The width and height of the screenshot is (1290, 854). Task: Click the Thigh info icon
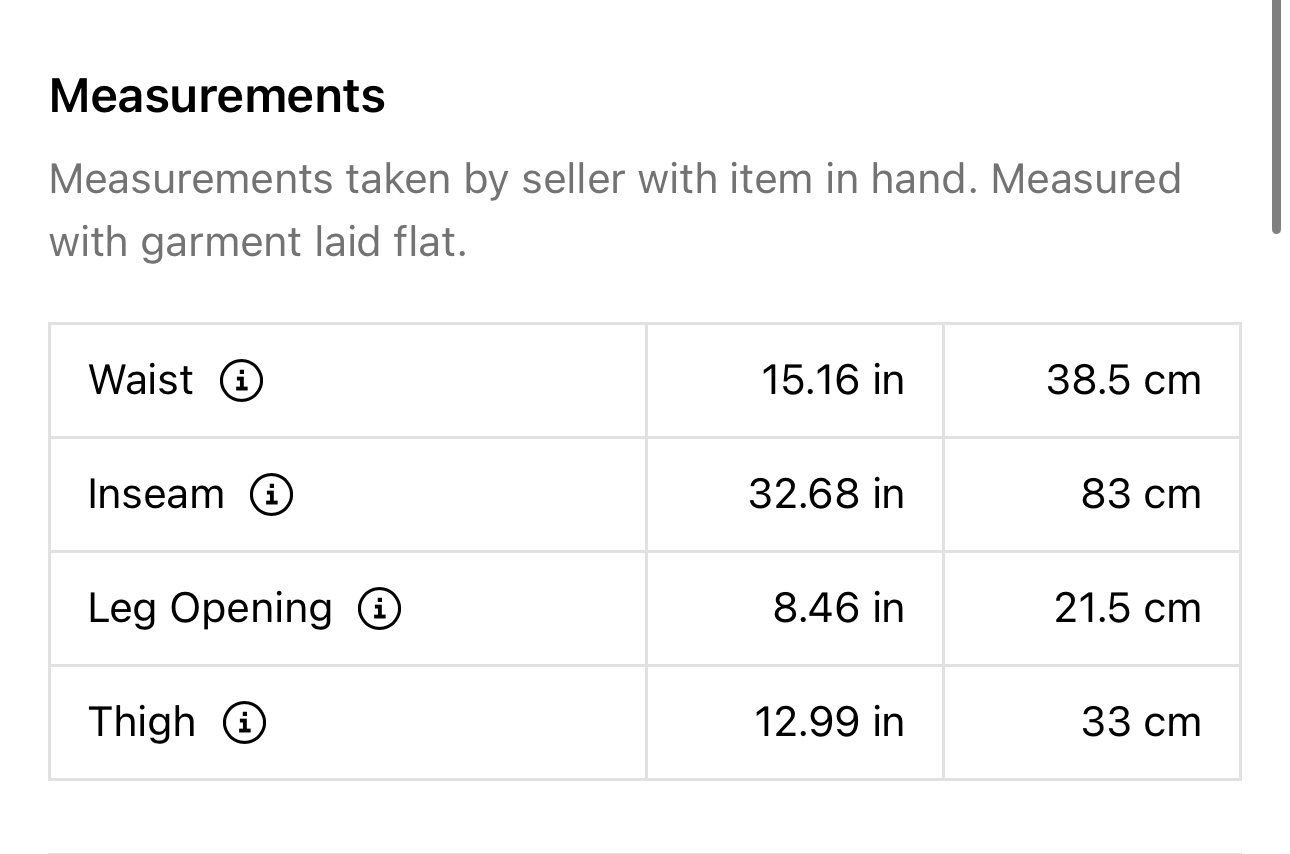coord(244,723)
